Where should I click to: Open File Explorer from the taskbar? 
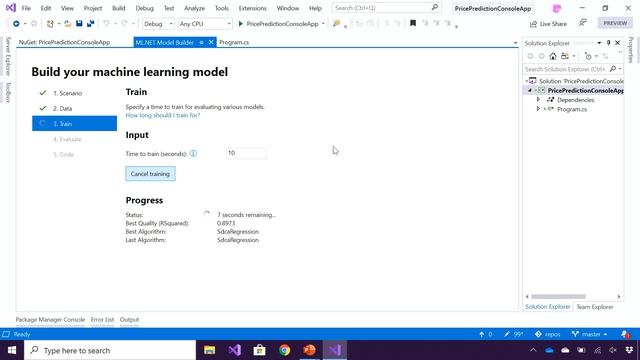tap(209, 350)
